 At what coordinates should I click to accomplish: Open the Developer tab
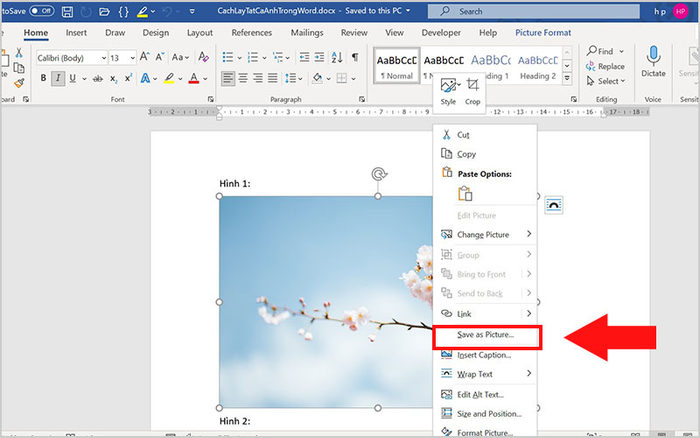[441, 33]
